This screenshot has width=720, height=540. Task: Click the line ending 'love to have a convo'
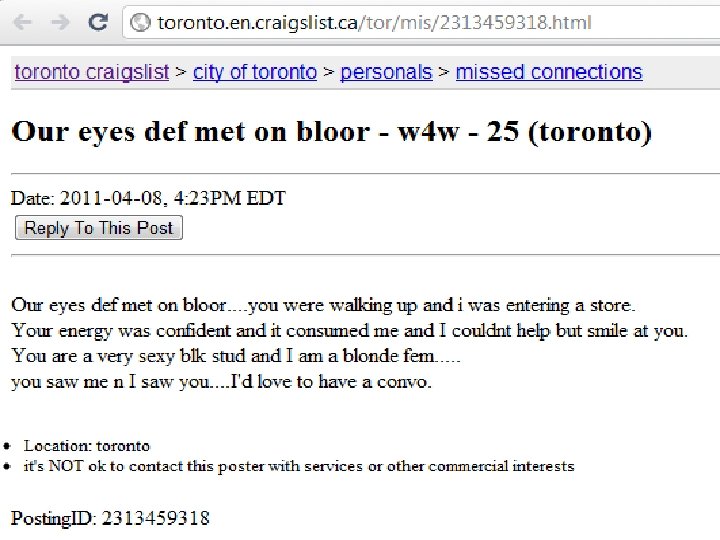click(x=221, y=381)
